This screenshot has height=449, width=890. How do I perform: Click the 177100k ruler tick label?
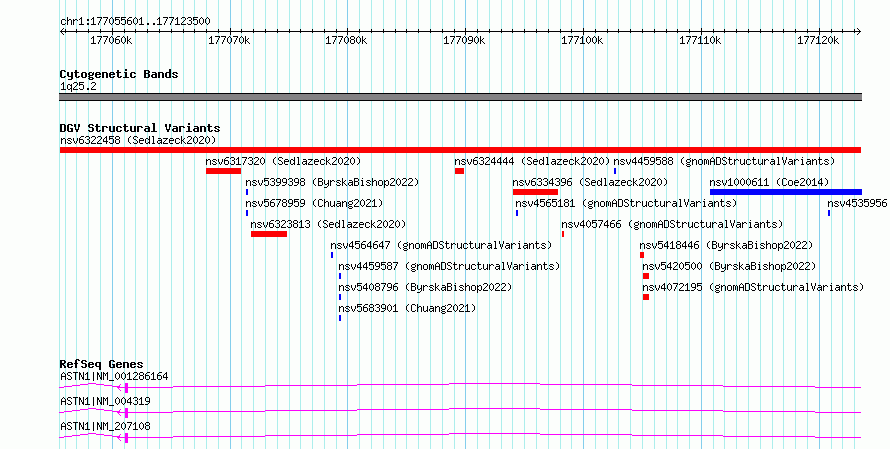click(582, 40)
